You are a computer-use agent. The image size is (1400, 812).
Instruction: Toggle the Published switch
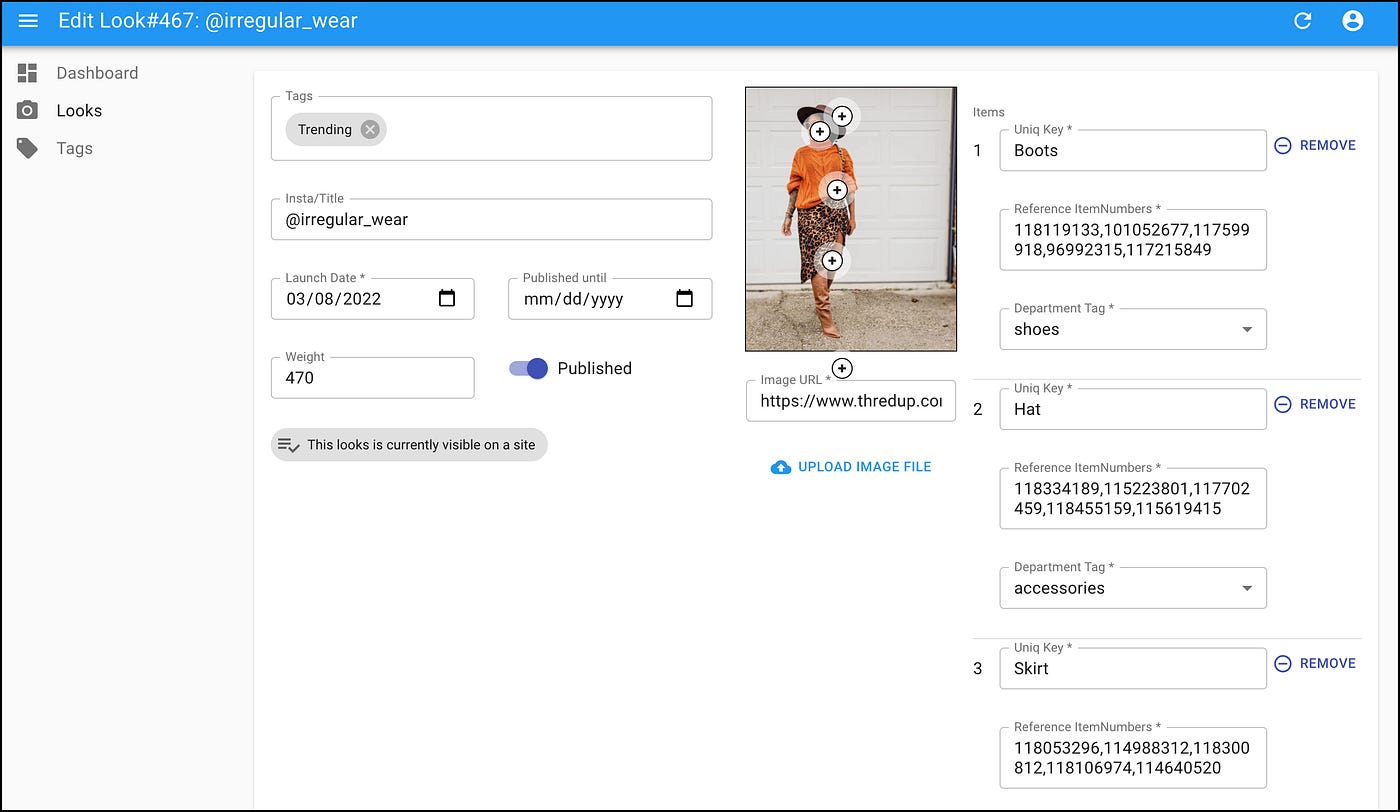tap(529, 368)
